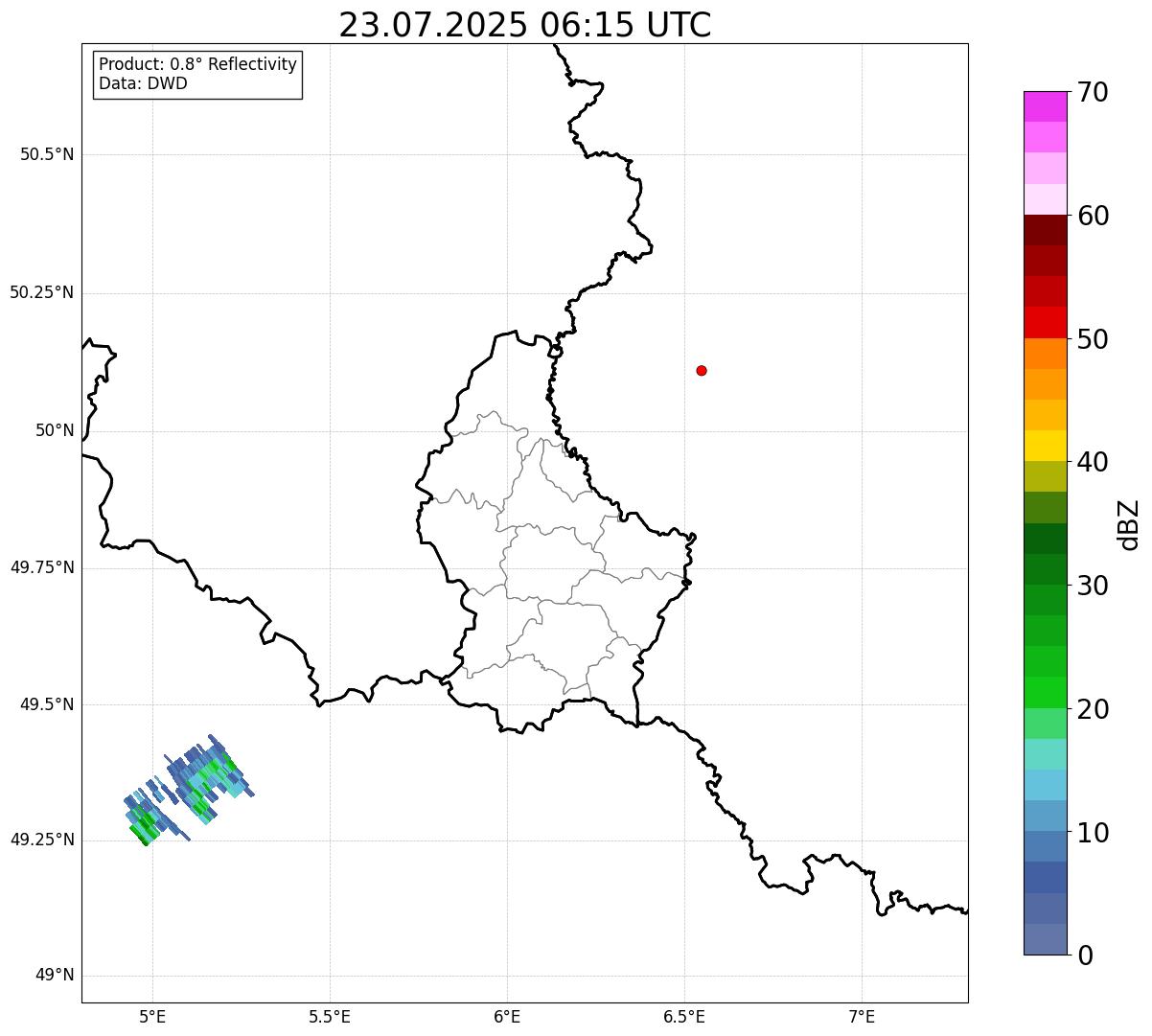1152x1036 pixels.
Task: Click the "dBZ" colorbar axis label
Action: (x=1130, y=524)
